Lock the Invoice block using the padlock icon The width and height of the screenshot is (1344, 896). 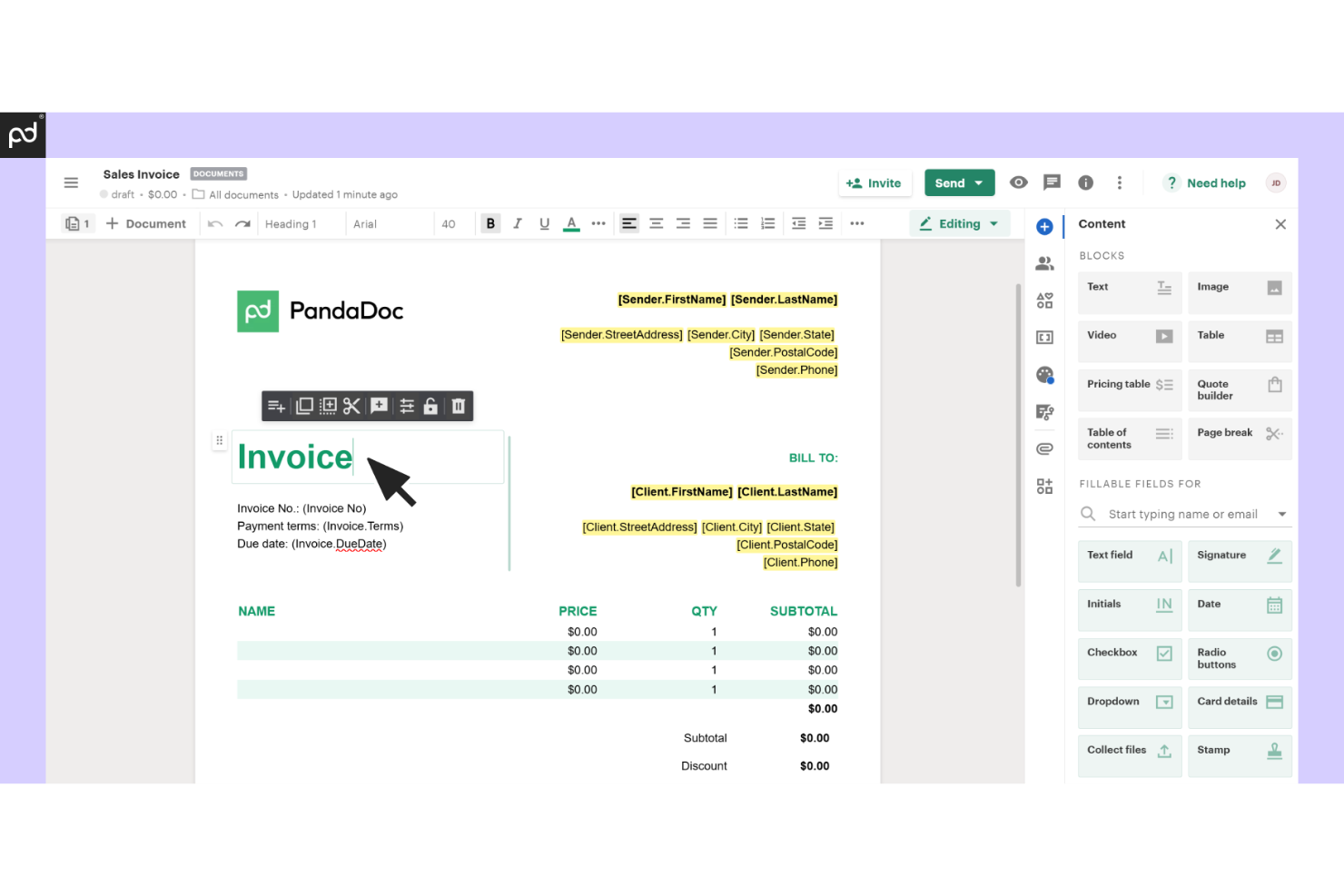[431, 406]
